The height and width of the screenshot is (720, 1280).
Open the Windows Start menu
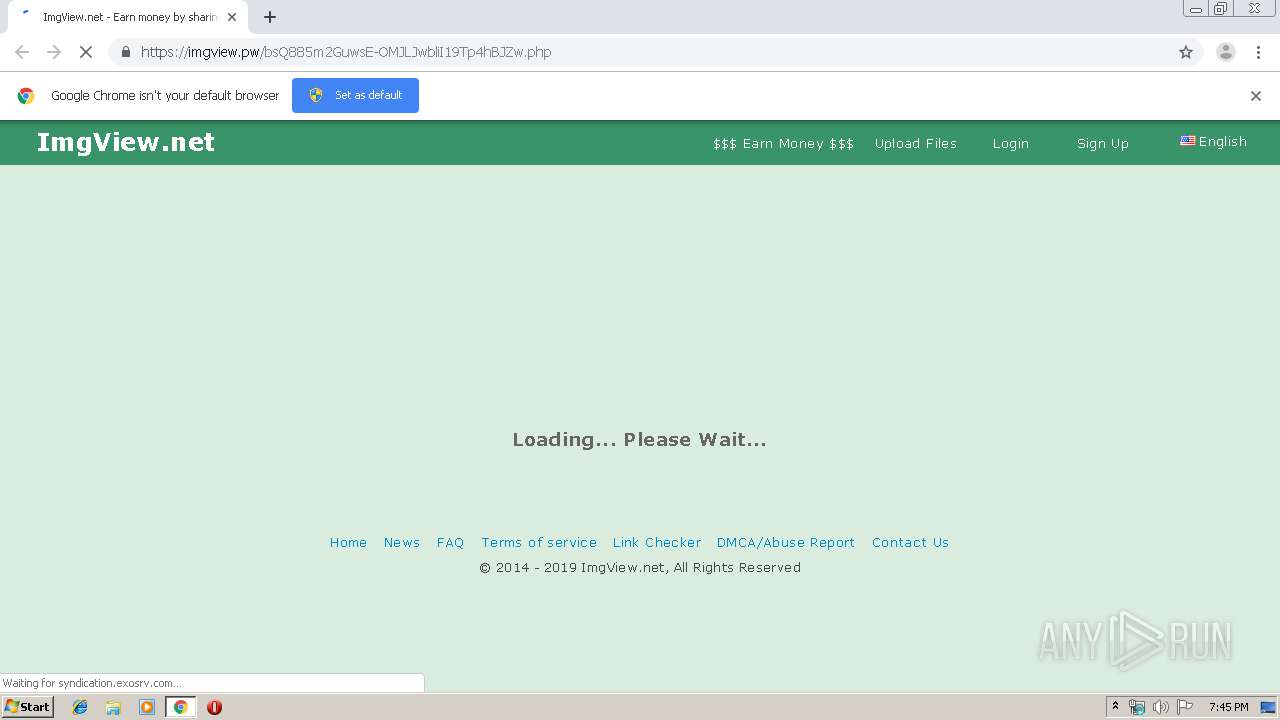[x=28, y=707]
